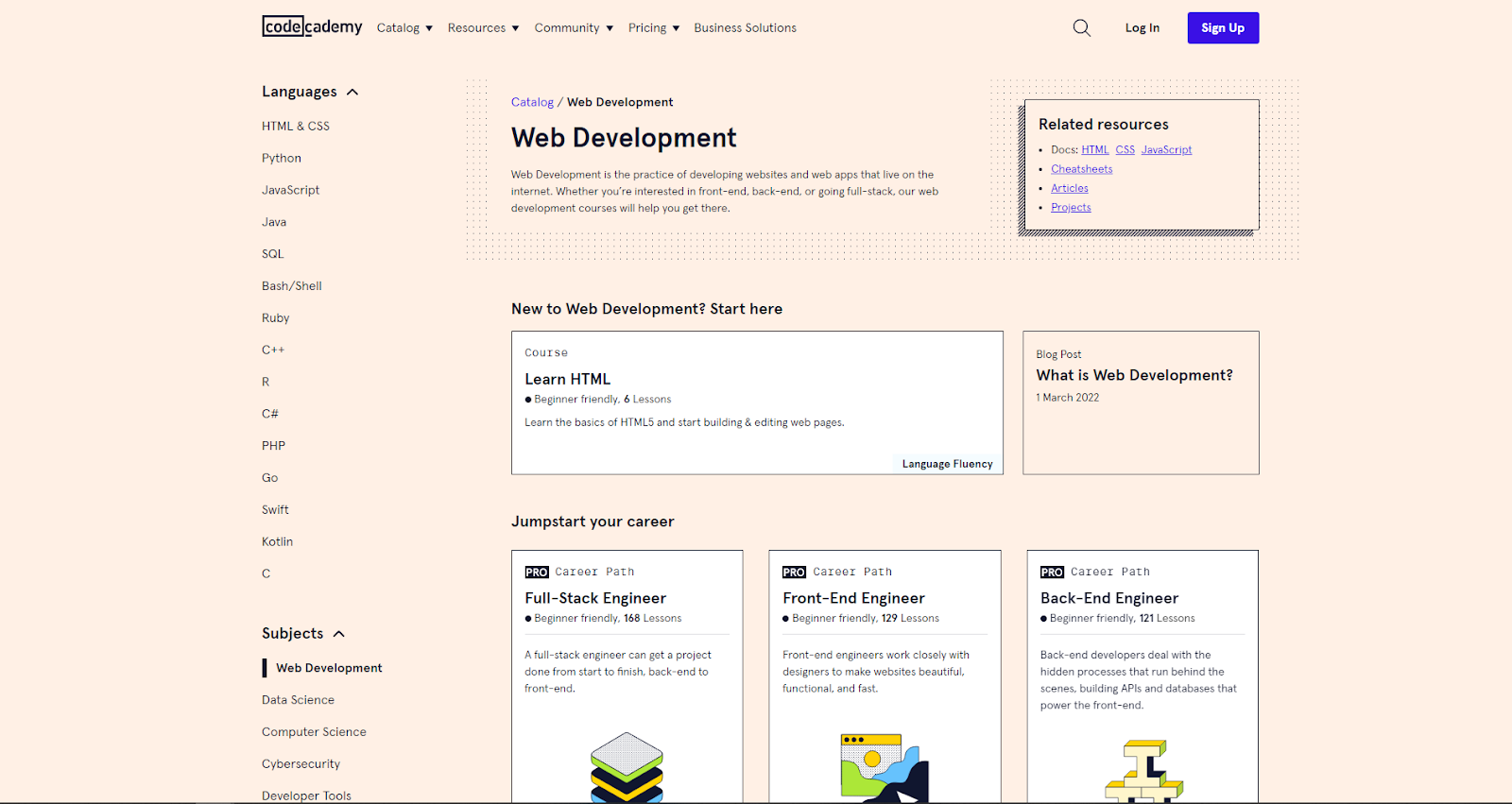Open JavaScript docs in Related resources

[x=1166, y=149]
